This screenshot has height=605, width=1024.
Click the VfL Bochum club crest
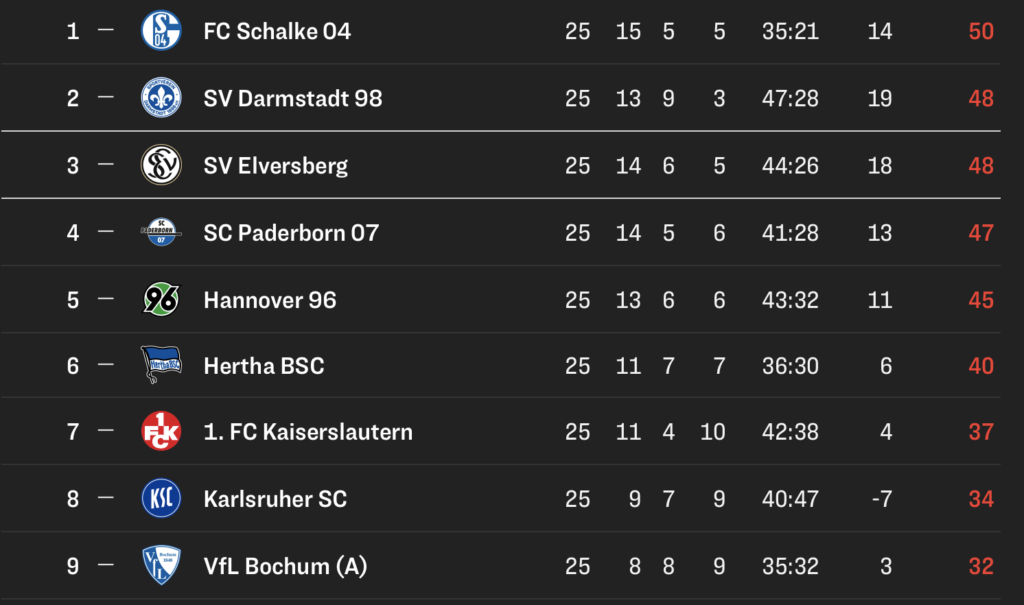161,566
